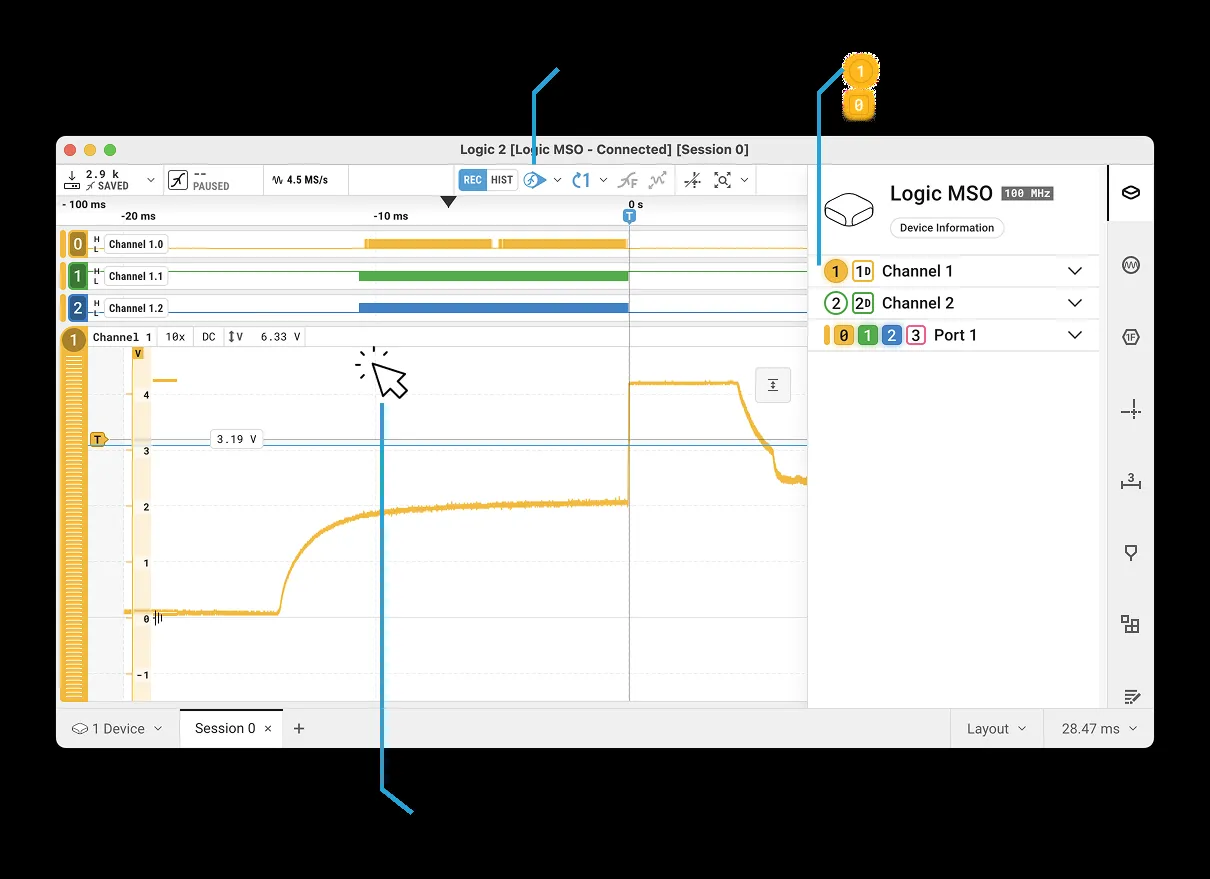
Task: Toggle analog channel 2 green circle
Action: point(835,303)
